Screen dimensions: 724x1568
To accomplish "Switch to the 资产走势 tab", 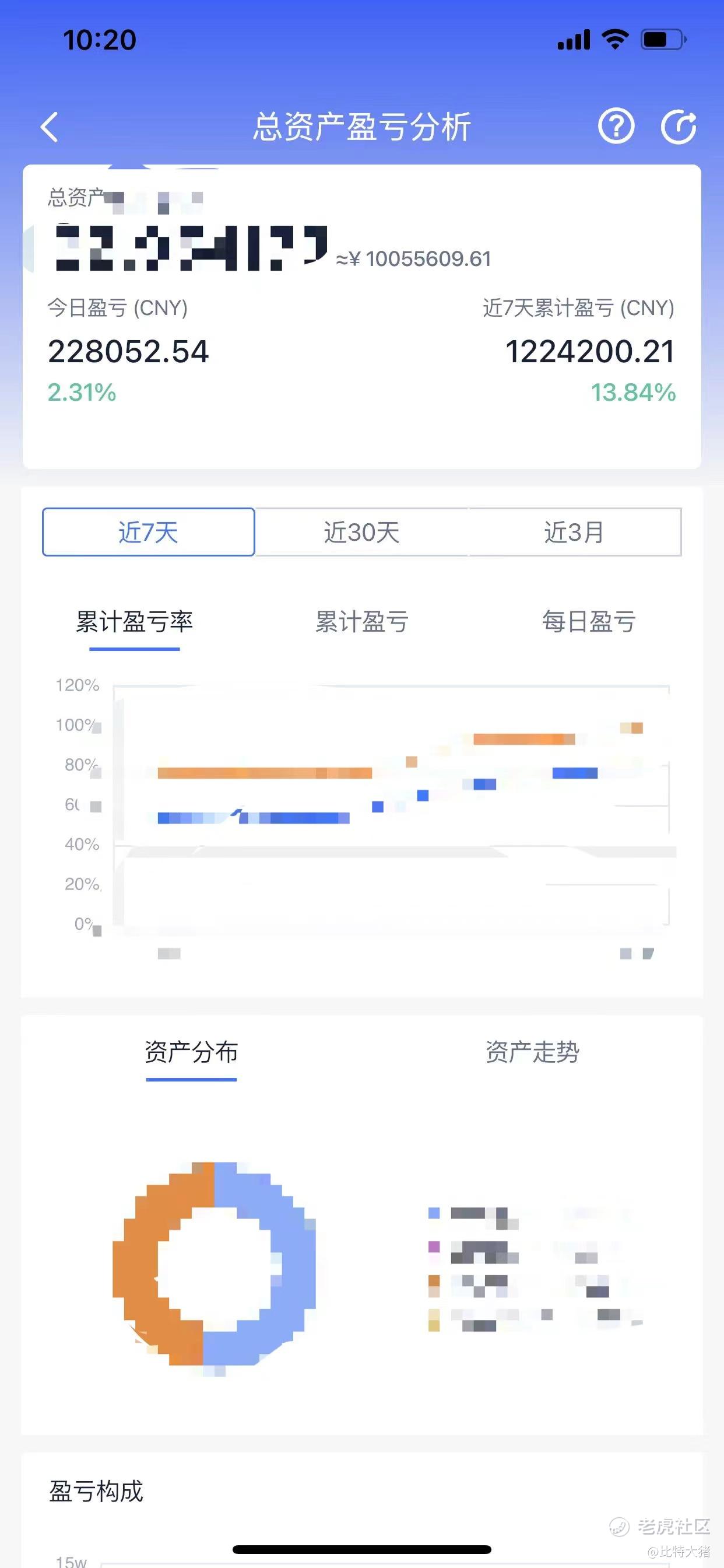I will 532,1052.
